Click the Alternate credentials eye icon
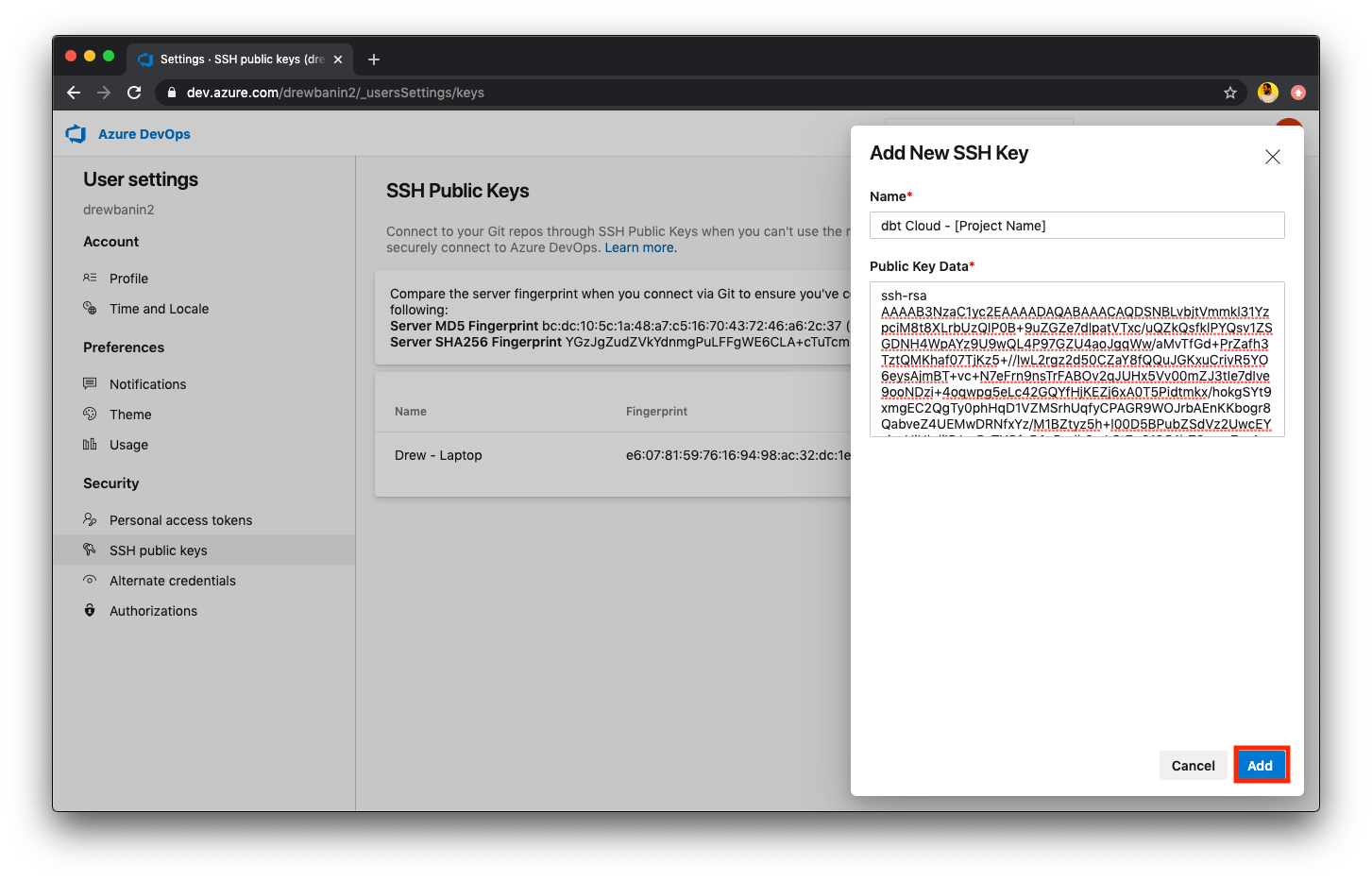The image size is (1372, 881). click(x=90, y=580)
